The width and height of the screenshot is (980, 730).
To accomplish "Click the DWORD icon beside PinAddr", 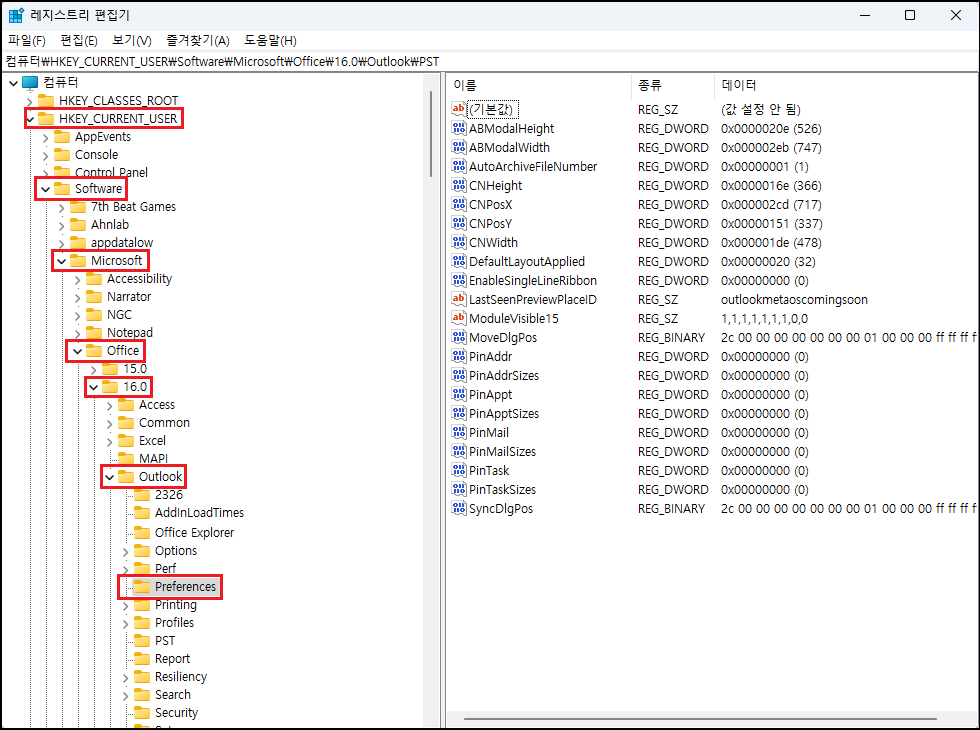I will [459, 356].
